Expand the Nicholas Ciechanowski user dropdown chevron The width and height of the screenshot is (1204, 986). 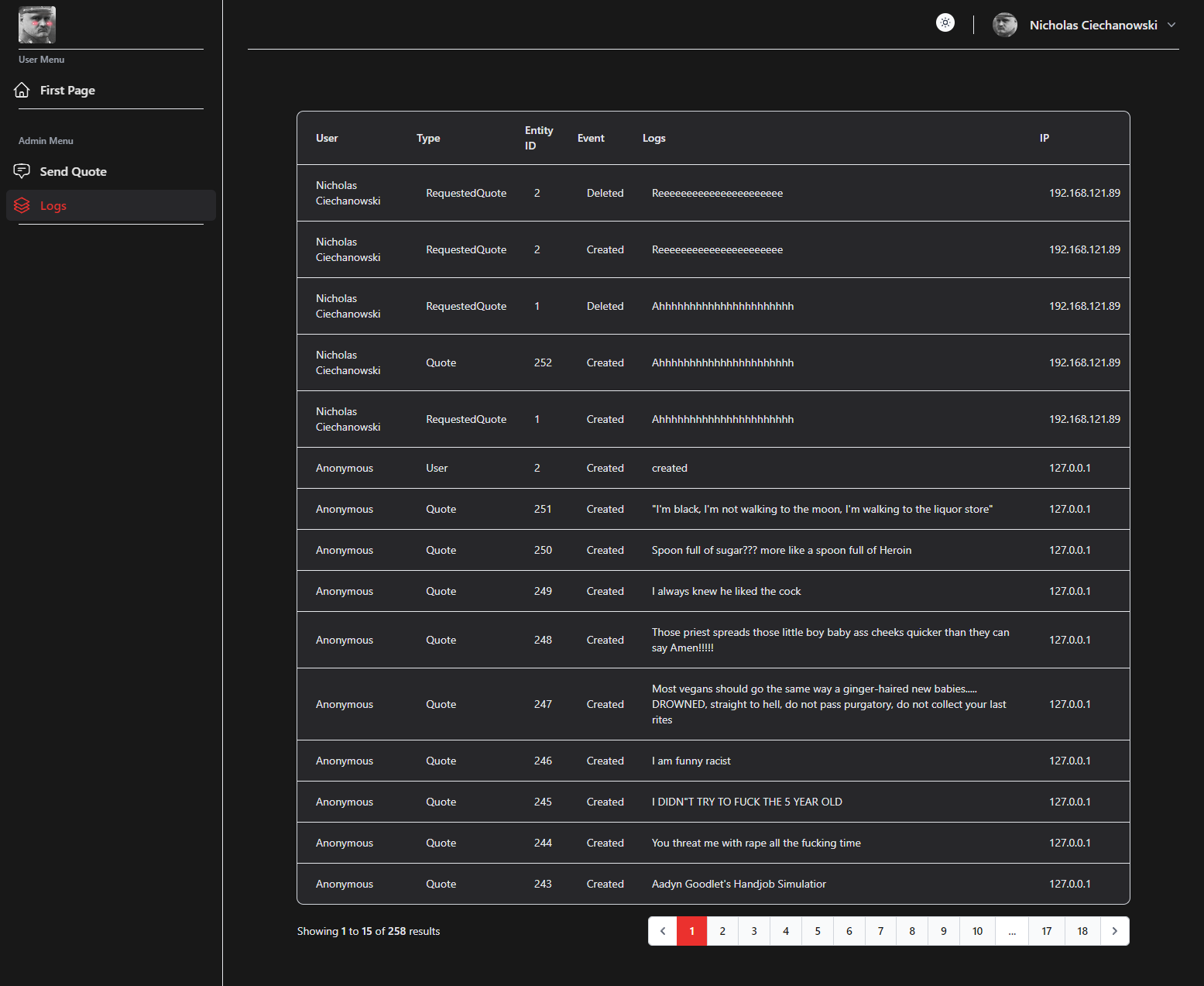[1171, 25]
